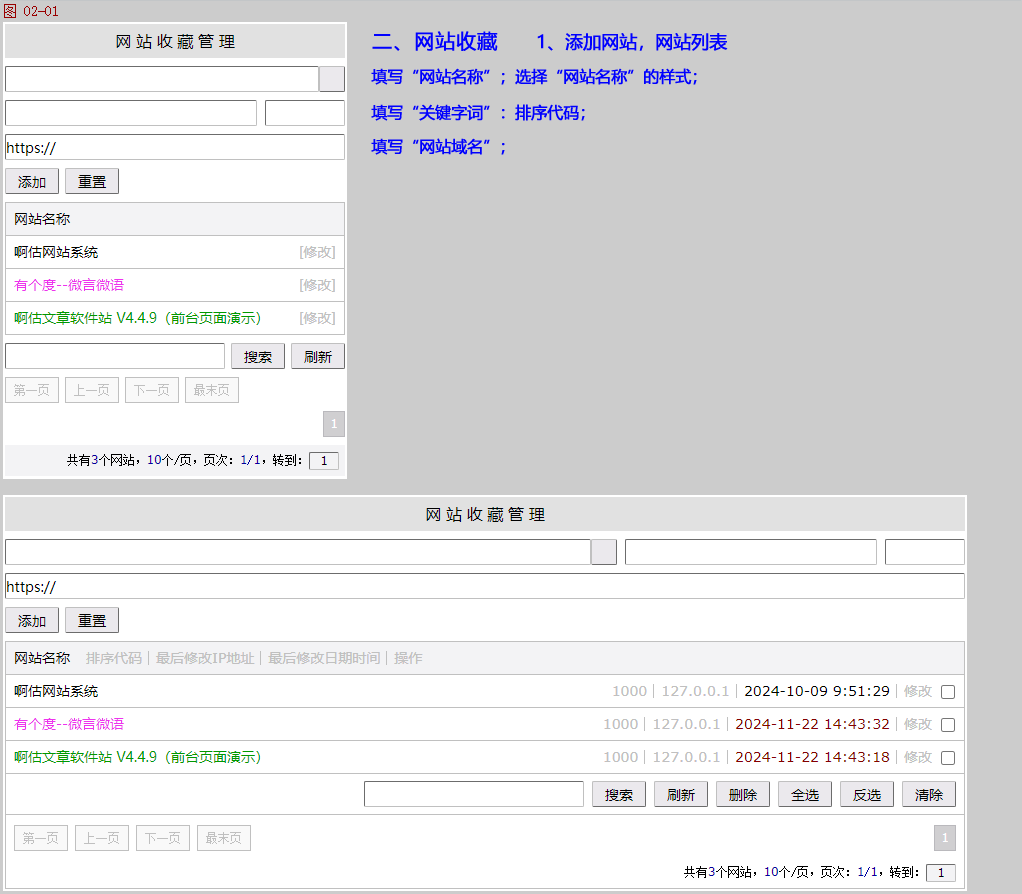This screenshot has height=894, width=1022.
Task: Open the name style picker in the wide panel
Action: [x=604, y=552]
